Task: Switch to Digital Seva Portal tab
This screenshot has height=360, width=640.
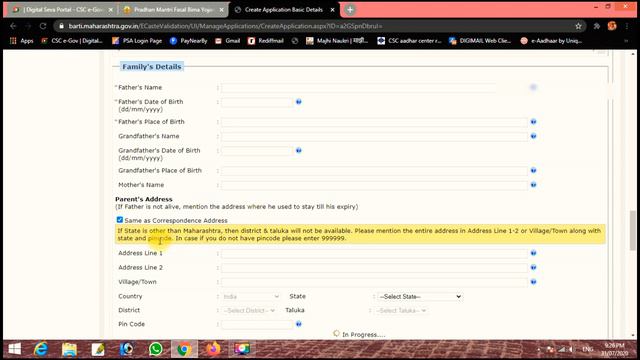Action: point(62,9)
